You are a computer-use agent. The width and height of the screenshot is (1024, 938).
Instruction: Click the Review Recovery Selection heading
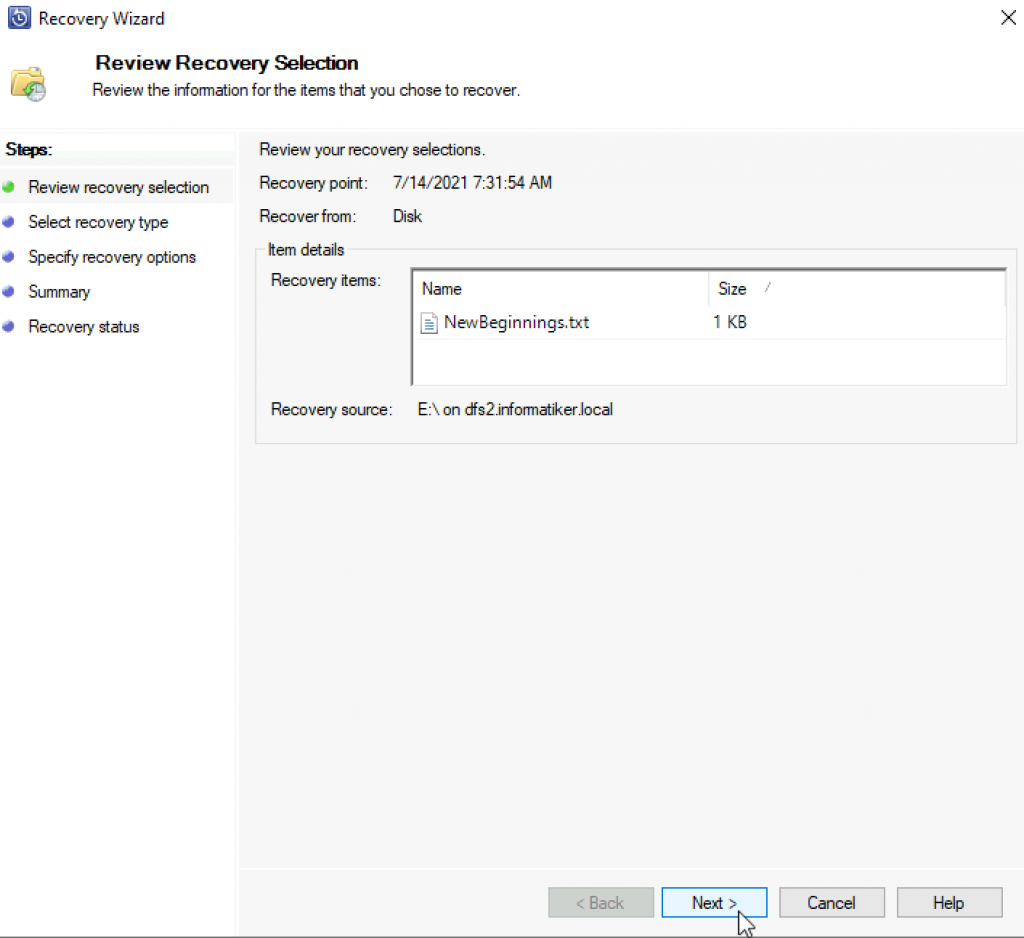[x=227, y=63]
